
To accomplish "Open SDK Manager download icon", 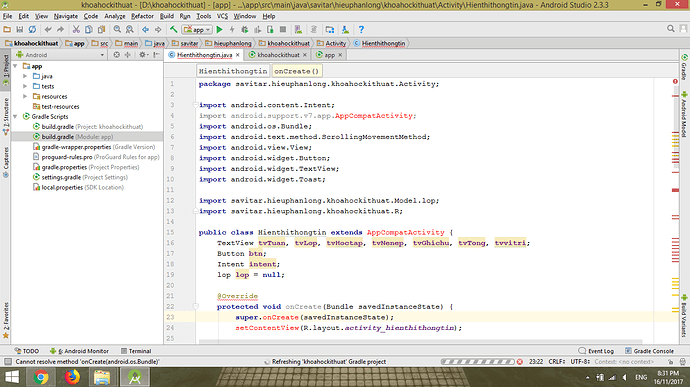I will [x=345, y=29].
